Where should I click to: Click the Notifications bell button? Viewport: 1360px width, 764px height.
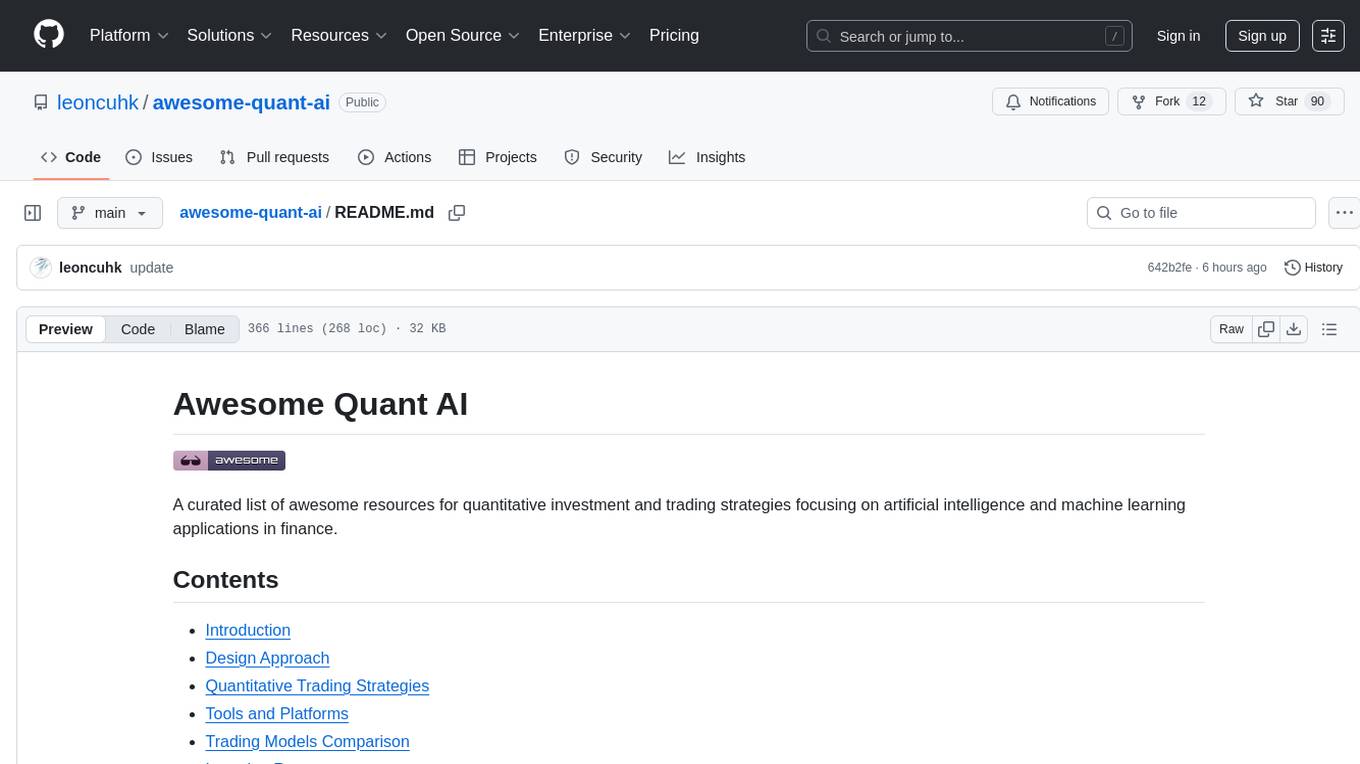coord(1051,101)
